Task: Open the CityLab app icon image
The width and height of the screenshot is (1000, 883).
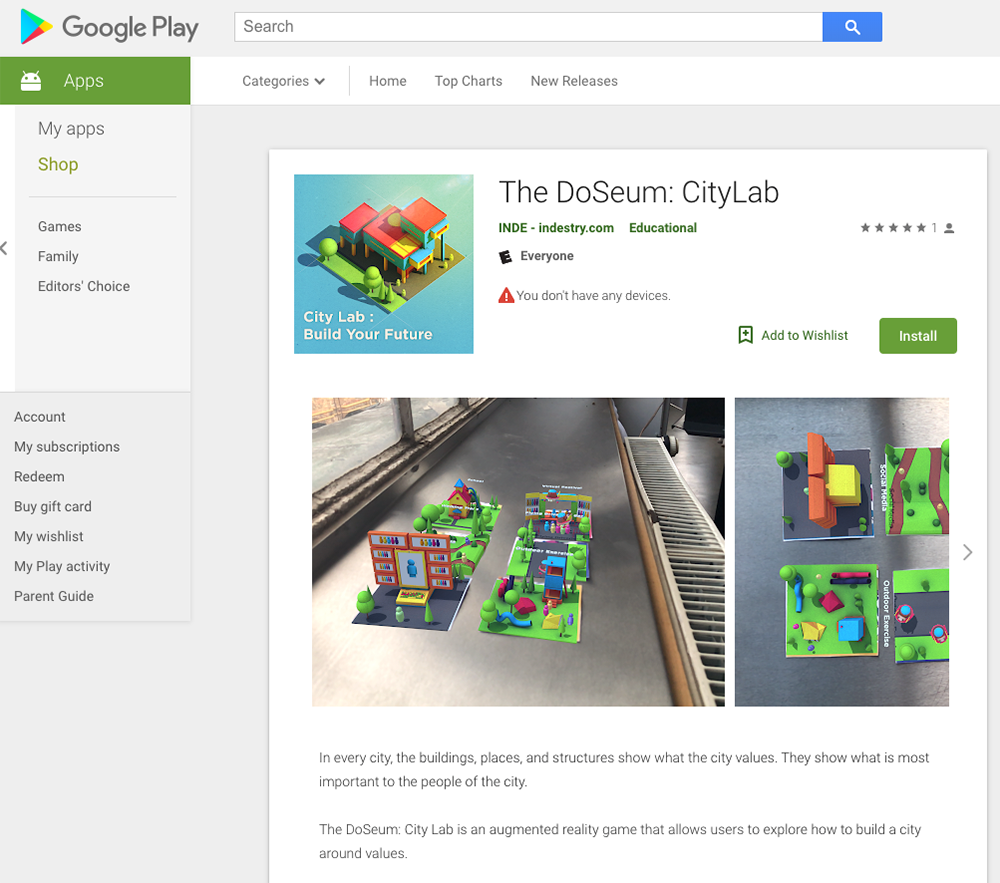Action: pyautogui.click(x=383, y=264)
